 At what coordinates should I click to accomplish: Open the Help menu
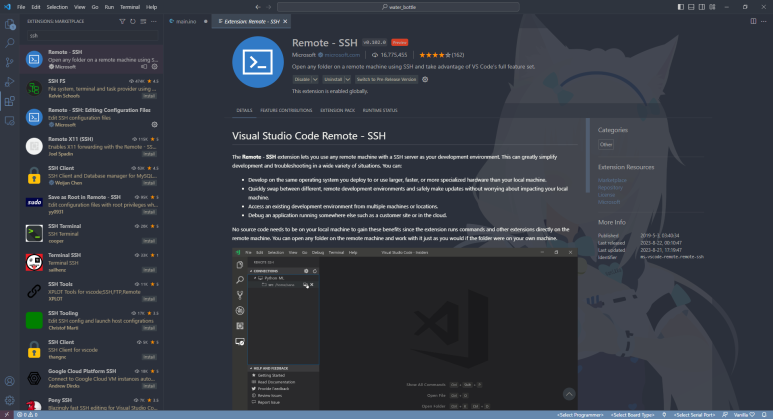pyautogui.click(x=151, y=7)
